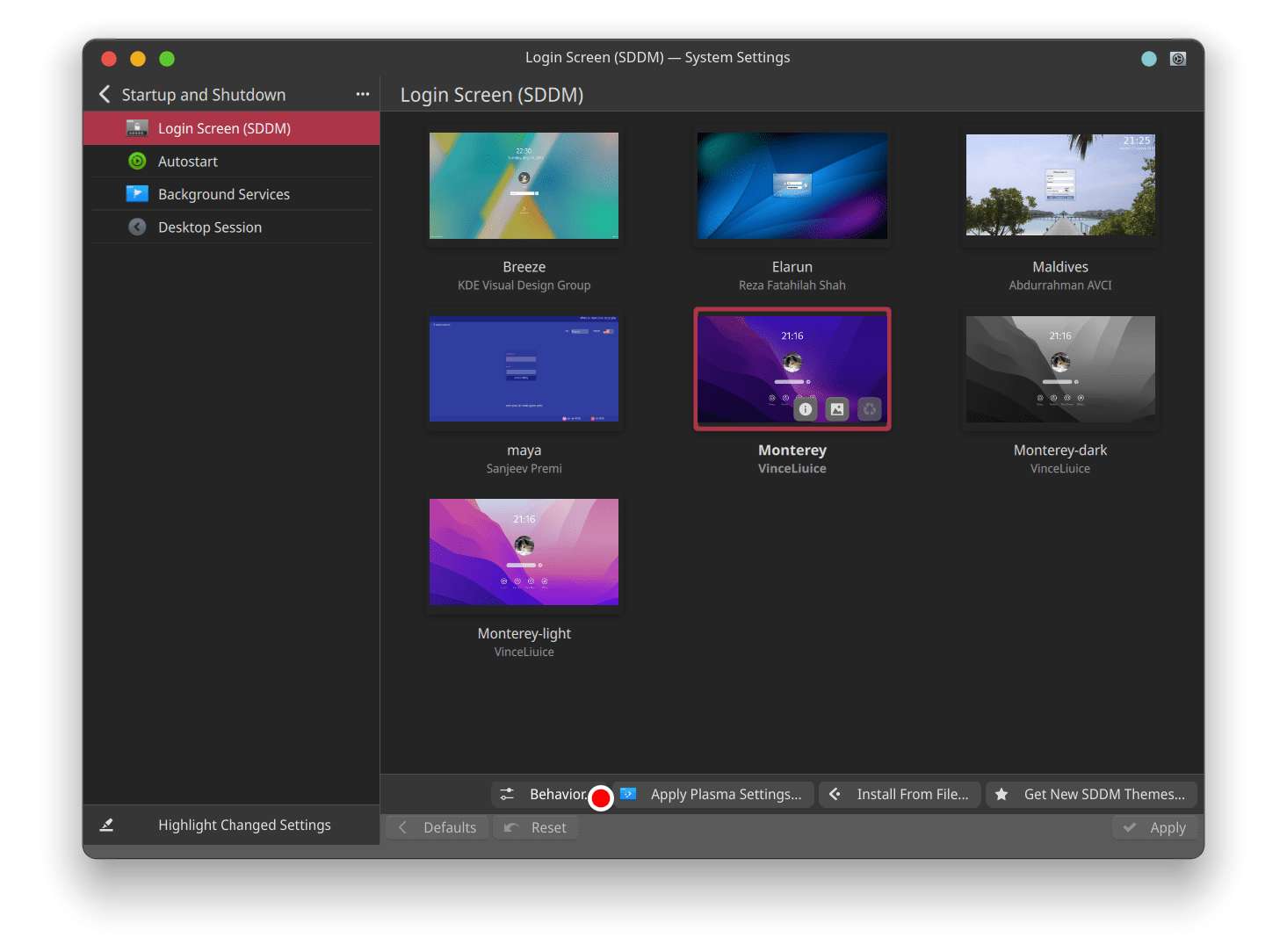Screen dimensions: 1287x952
Task: Open Install From File dialog
Action: tap(900, 794)
